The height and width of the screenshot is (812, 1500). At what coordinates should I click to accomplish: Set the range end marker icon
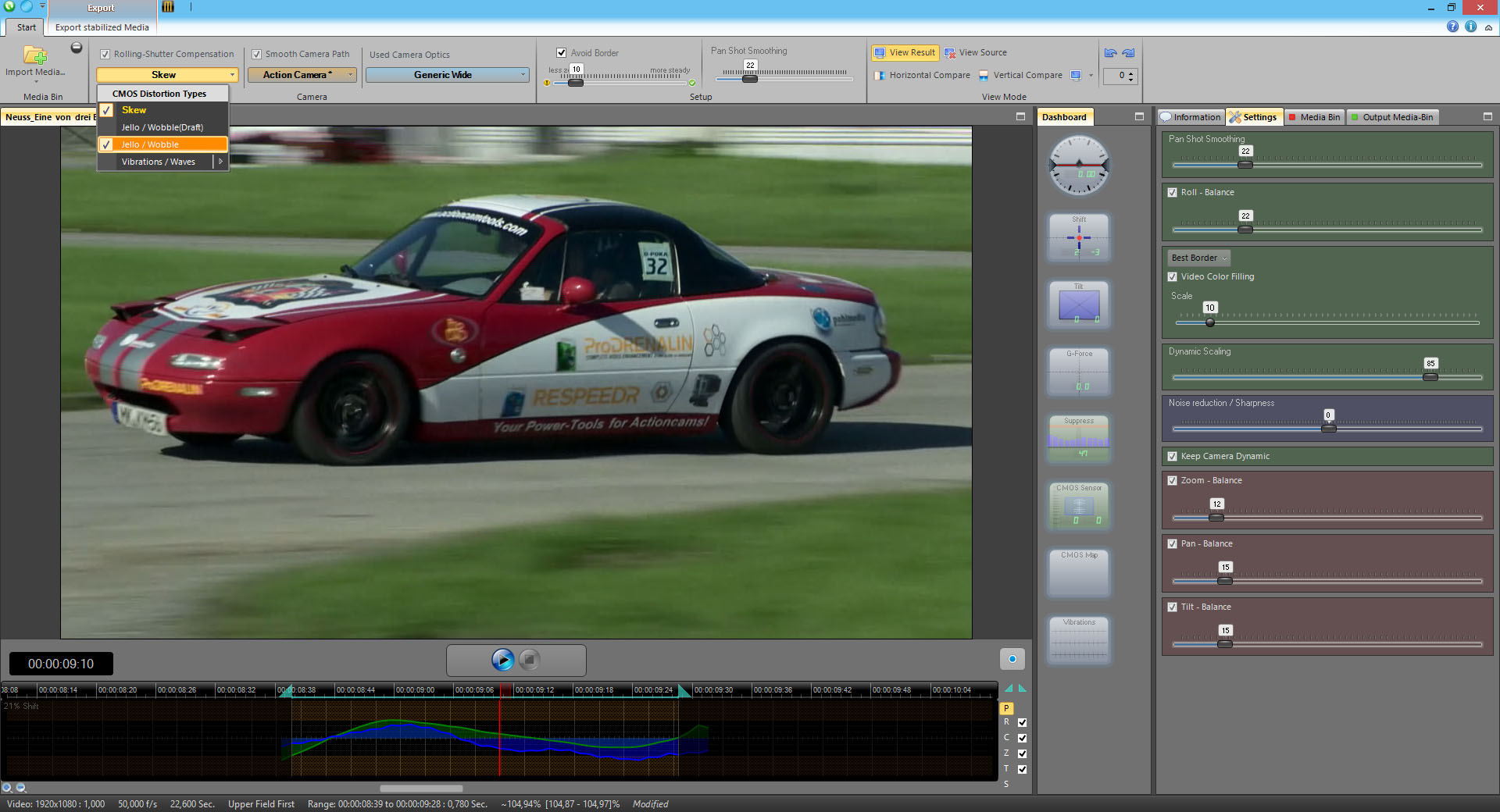1022,689
